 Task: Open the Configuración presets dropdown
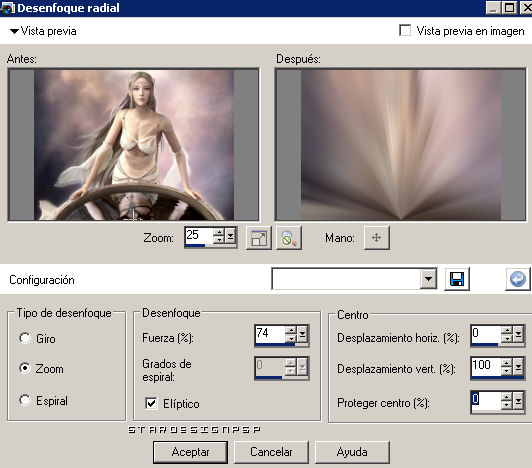[x=428, y=279]
